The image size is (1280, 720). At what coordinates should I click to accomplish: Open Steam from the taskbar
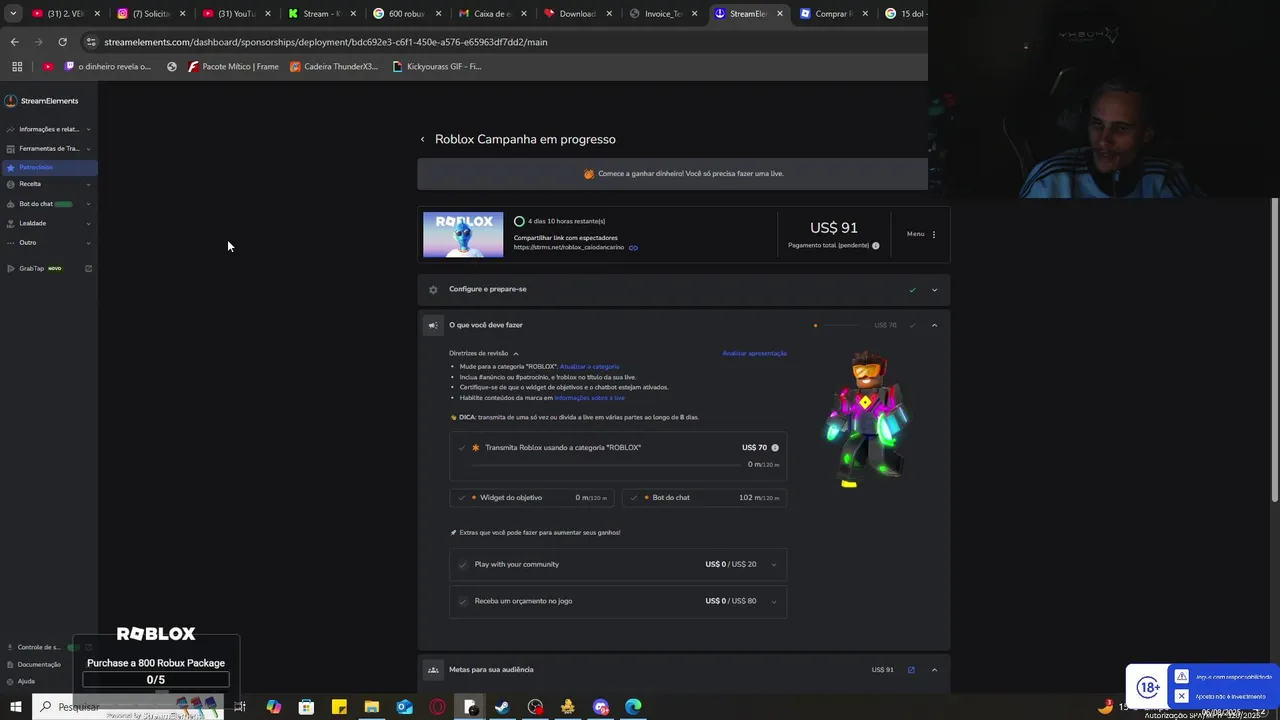click(502, 707)
